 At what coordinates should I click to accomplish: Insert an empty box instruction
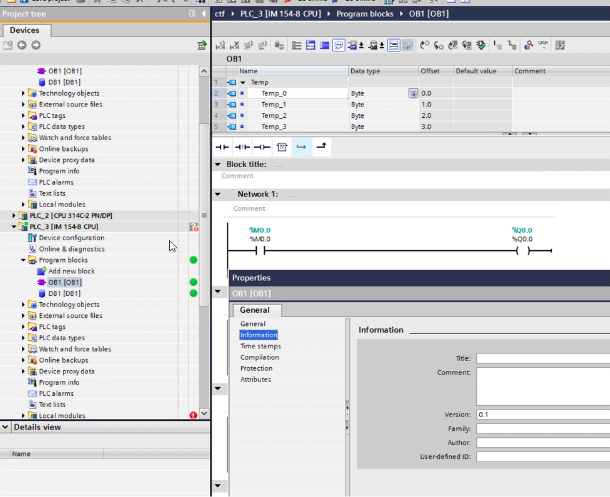click(282, 147)
